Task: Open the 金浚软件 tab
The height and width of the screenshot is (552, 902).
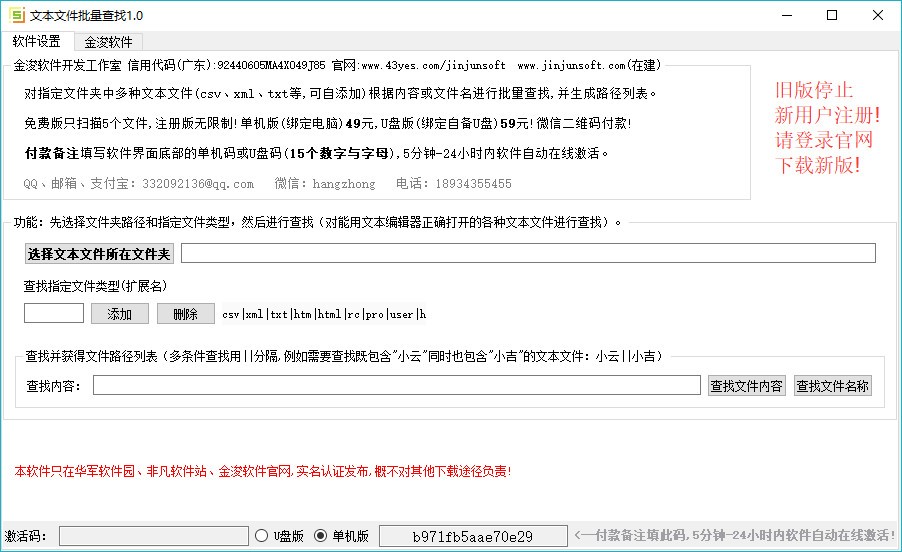Action: pos(108,42)
